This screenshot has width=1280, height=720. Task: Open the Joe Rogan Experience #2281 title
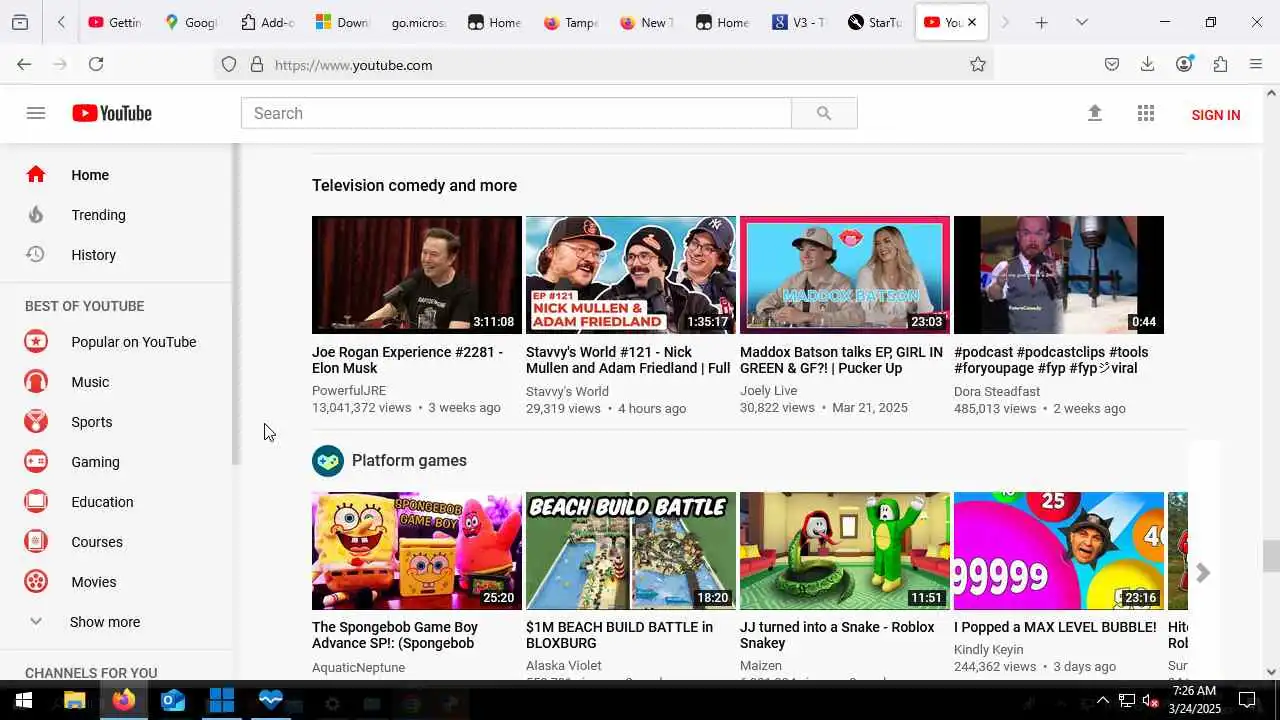pos(408,360)
